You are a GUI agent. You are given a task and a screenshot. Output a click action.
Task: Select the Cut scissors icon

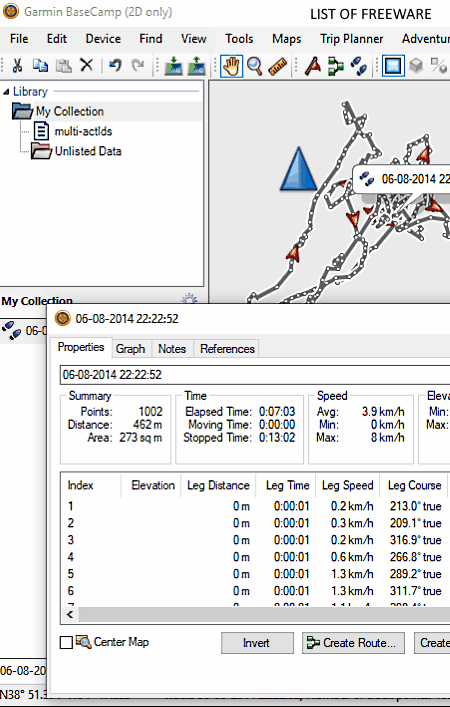click(x=17, y=66)
